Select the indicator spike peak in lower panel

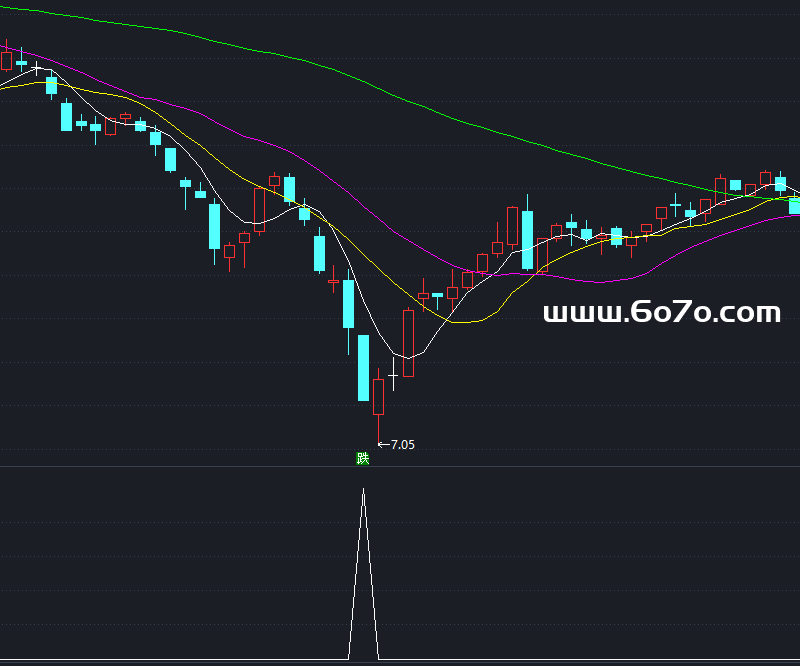coord(363,489)
